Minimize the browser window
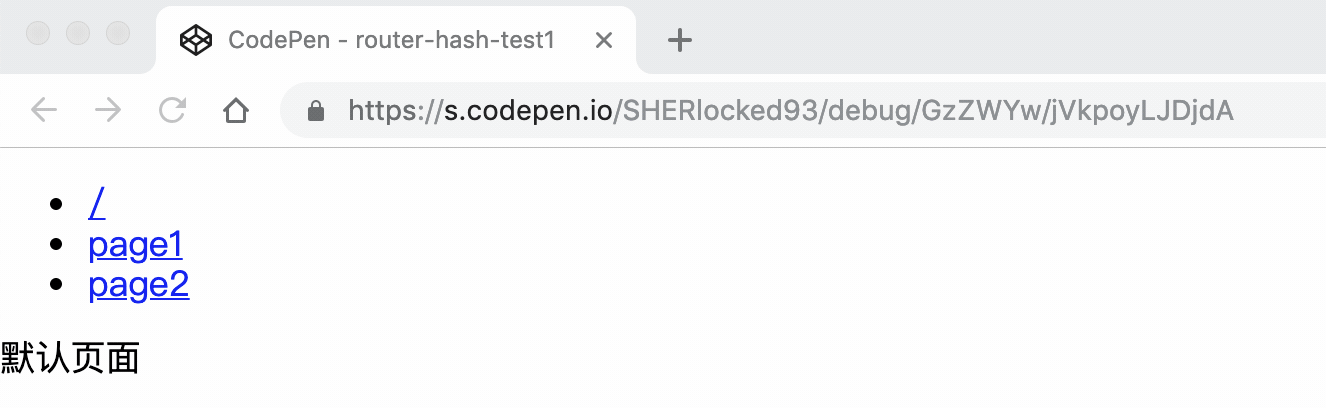 (x=78, y=33)
